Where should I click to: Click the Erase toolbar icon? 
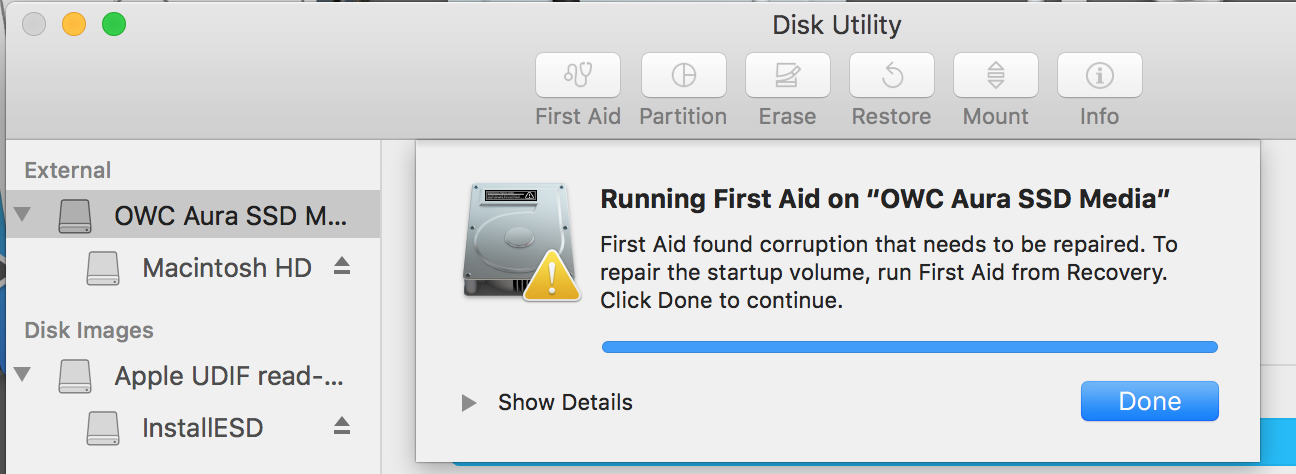point(787,75)
